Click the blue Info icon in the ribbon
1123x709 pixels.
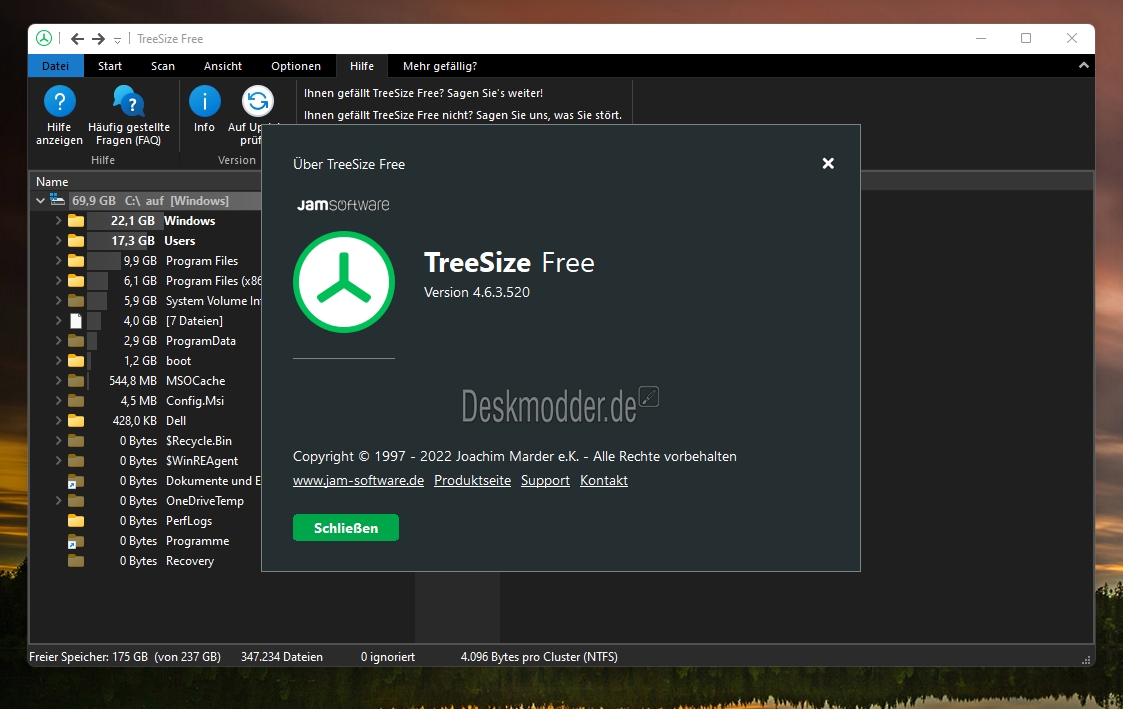(205, 101)
